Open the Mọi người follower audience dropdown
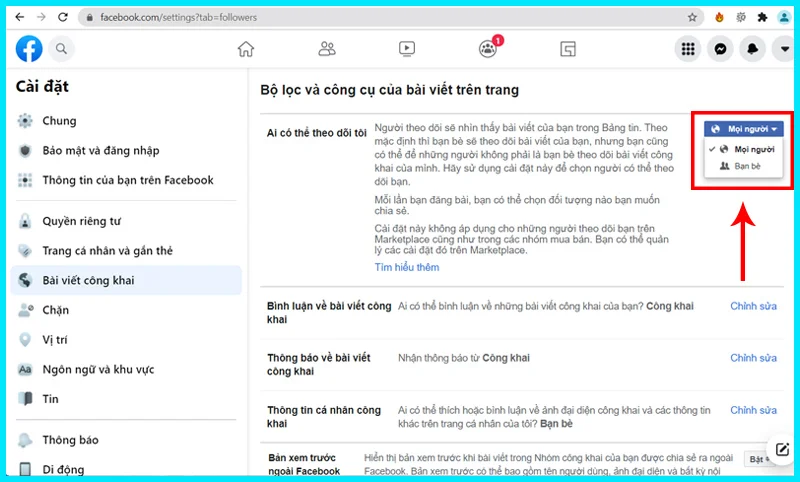 (x=743, y=129)
